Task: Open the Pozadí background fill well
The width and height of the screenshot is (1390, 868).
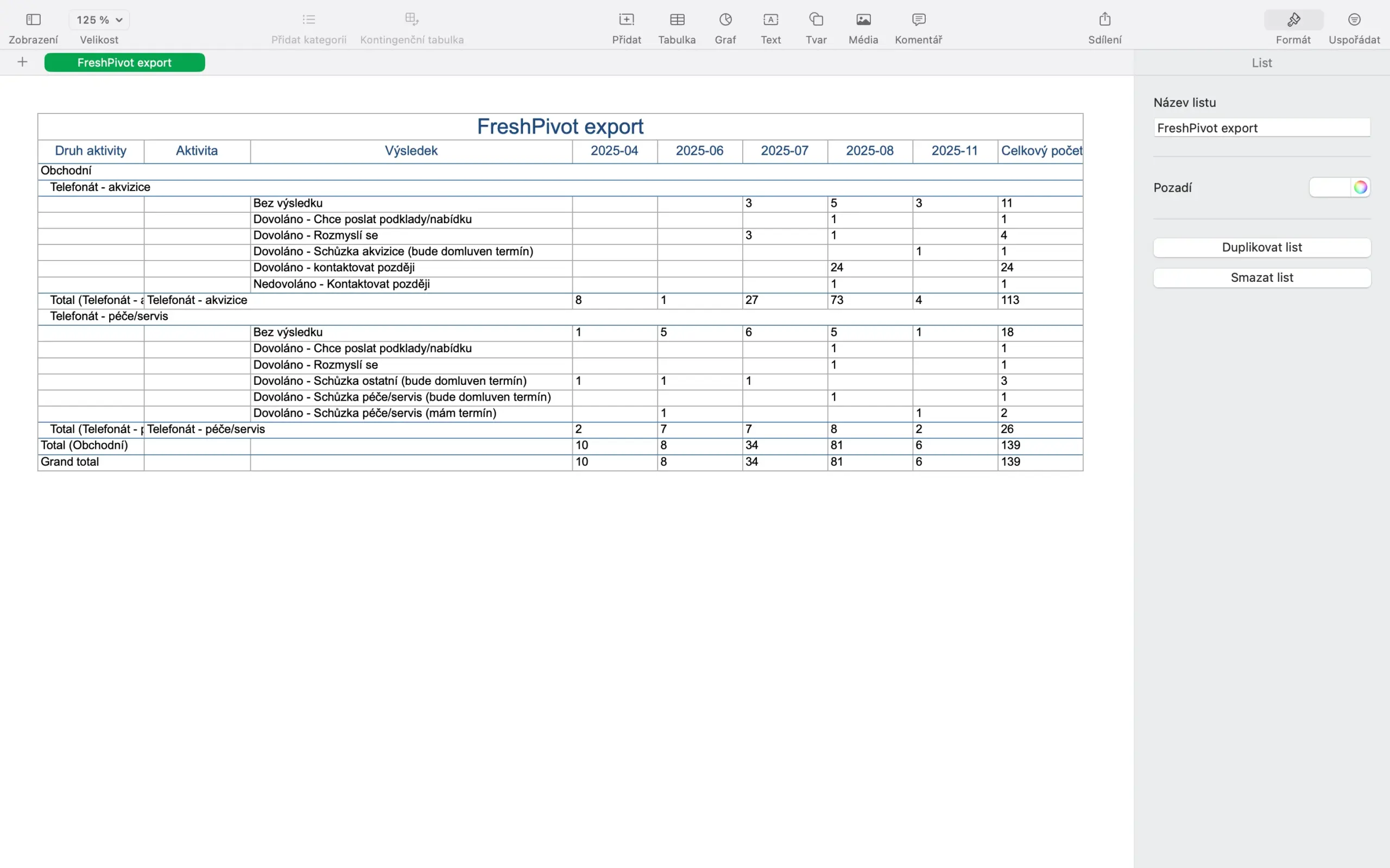Action: [x=1330, y=188]
